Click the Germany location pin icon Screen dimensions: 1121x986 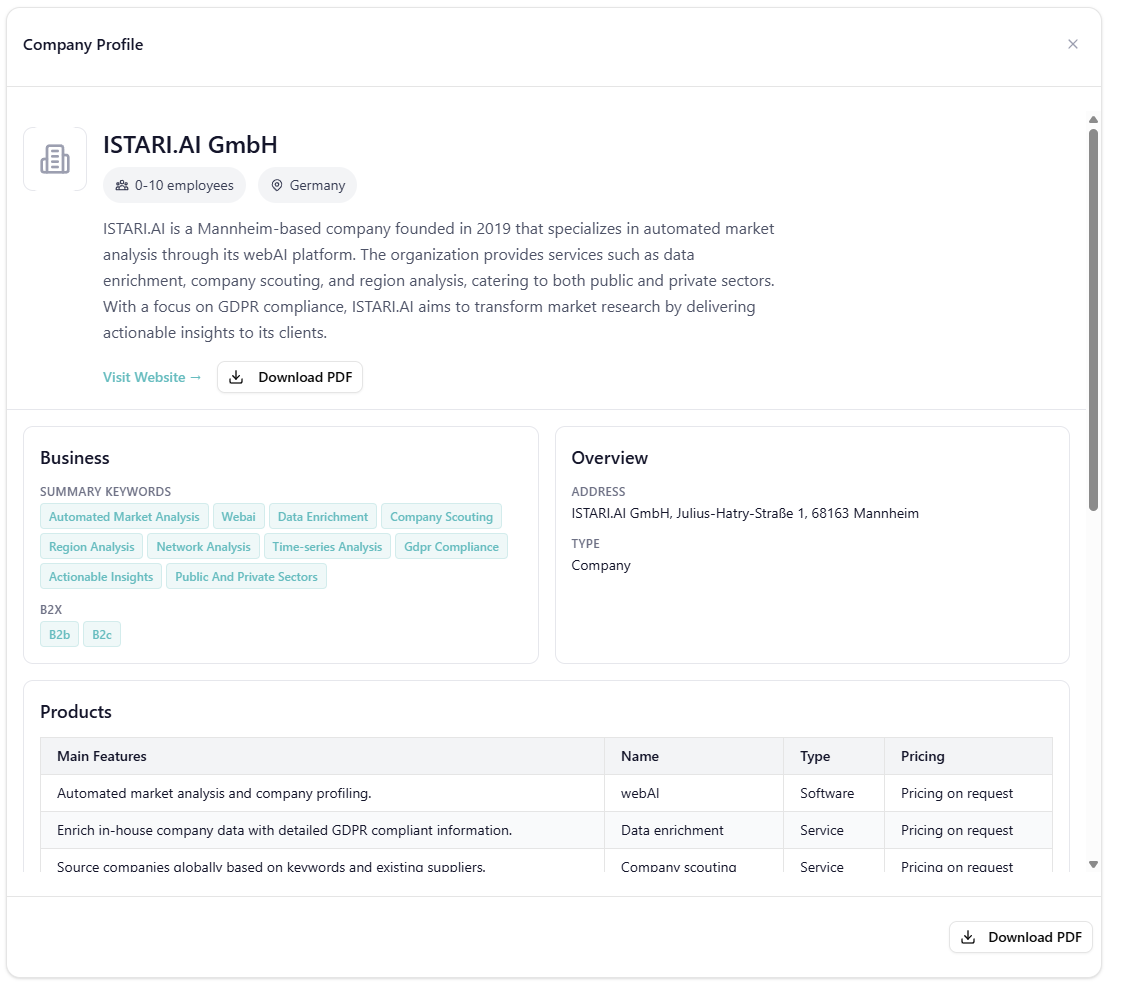(277, 185)
